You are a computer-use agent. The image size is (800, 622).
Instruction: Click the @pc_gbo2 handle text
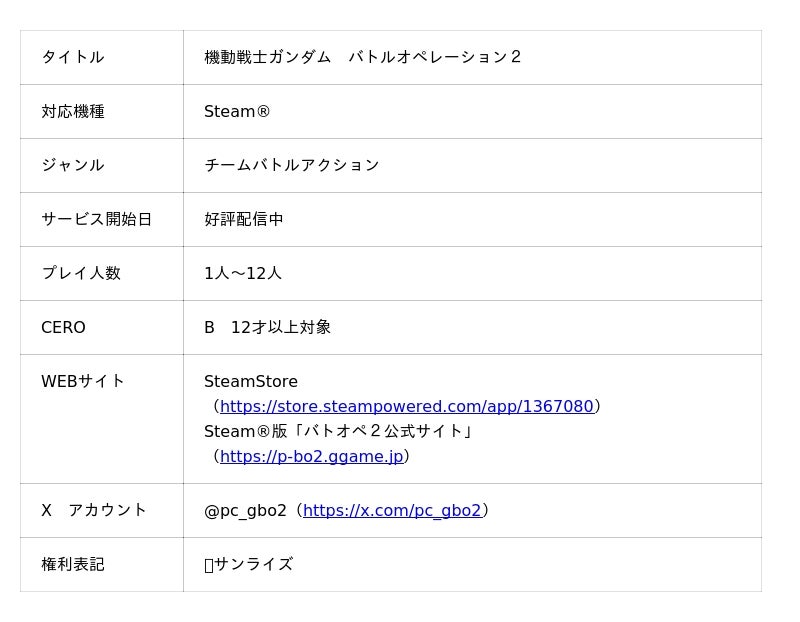(x=245, y=511)
